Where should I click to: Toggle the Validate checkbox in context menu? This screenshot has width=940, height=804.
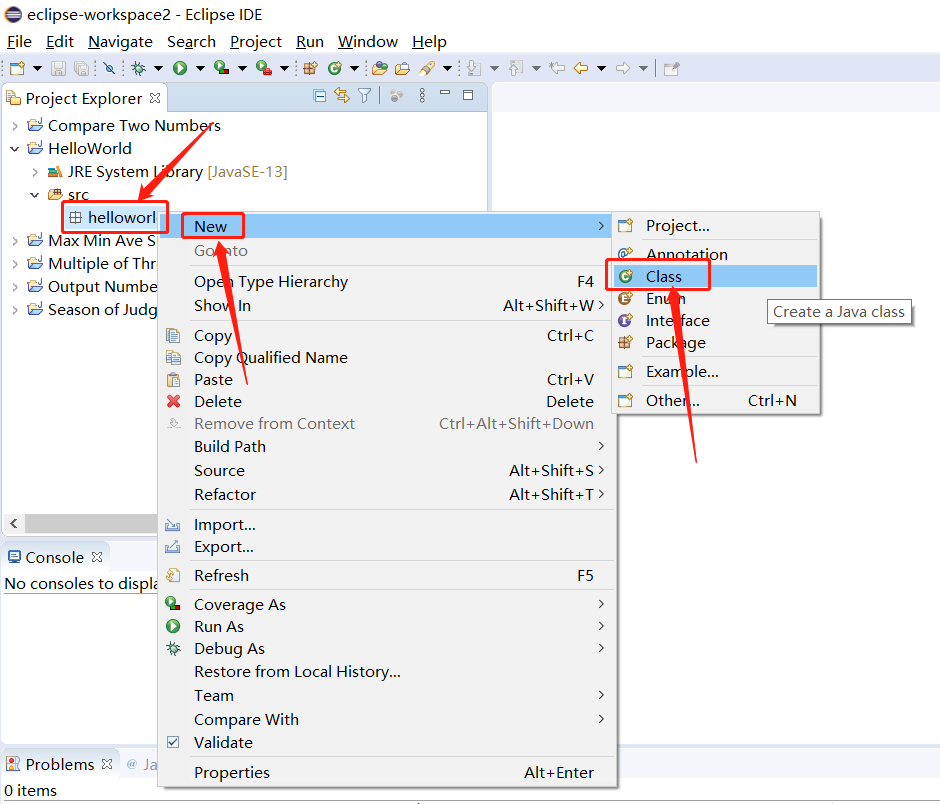tap(173, 743)
